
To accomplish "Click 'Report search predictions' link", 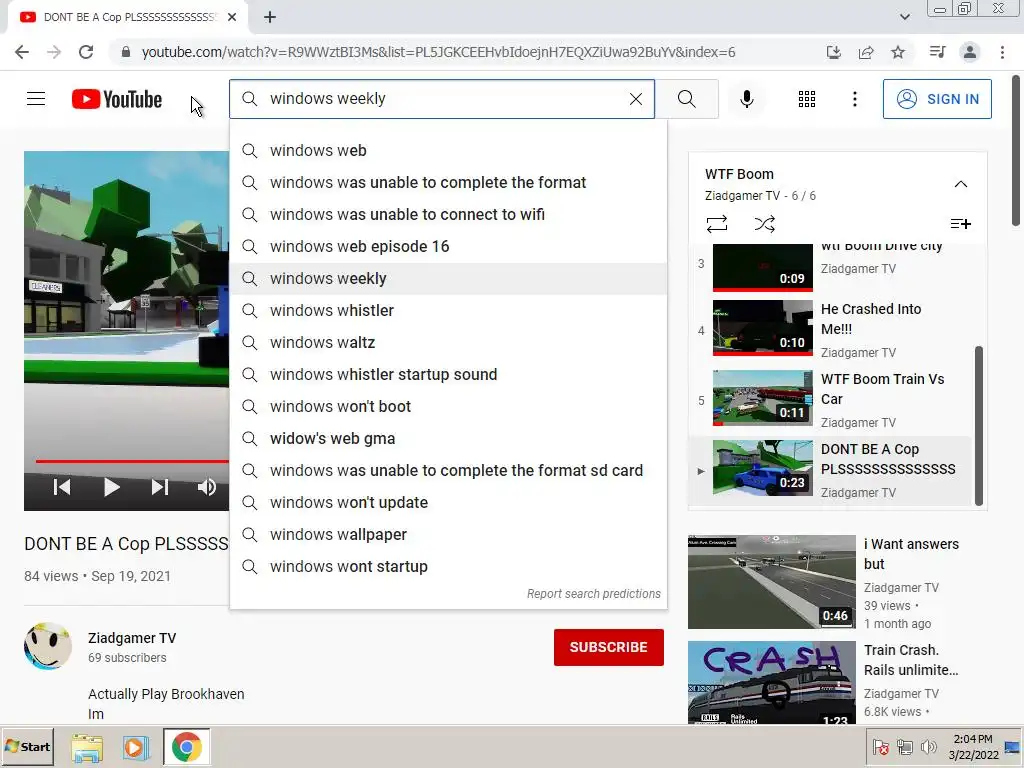I will 594,594.
